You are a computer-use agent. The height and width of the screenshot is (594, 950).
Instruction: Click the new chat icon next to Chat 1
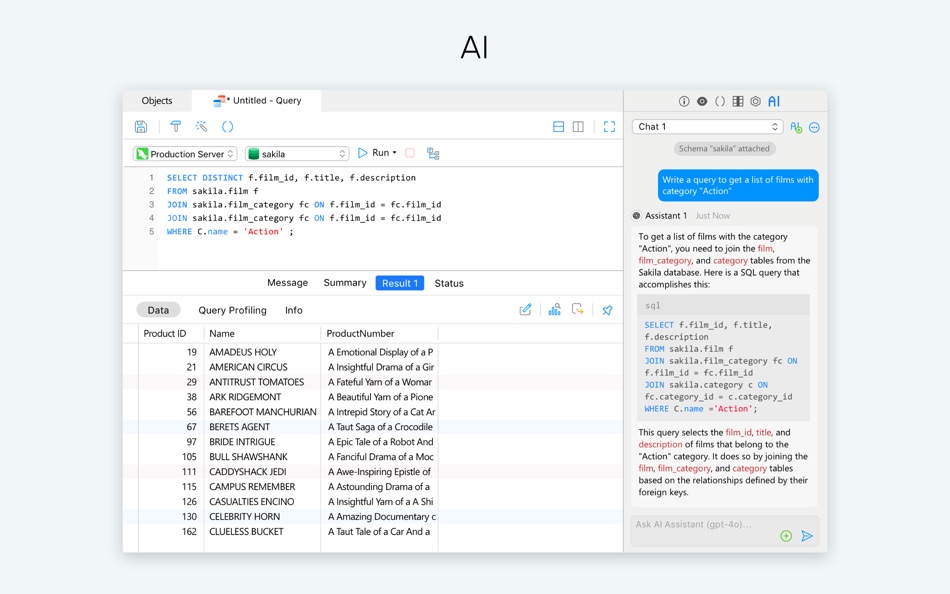point(796,127)
